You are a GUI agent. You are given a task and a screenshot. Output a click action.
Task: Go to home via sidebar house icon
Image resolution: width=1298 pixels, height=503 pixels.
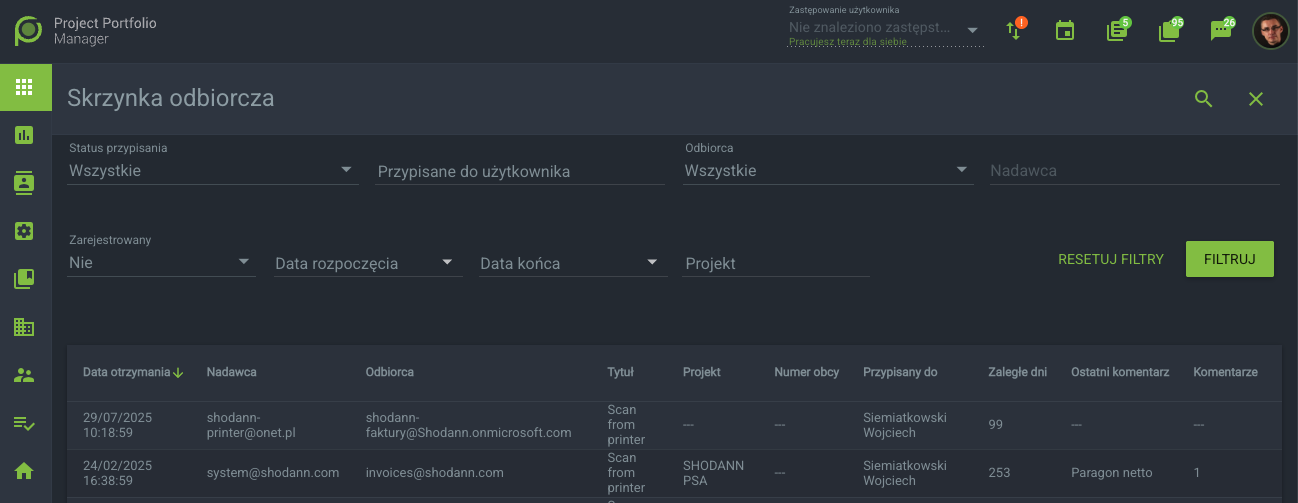pos(25,470)
